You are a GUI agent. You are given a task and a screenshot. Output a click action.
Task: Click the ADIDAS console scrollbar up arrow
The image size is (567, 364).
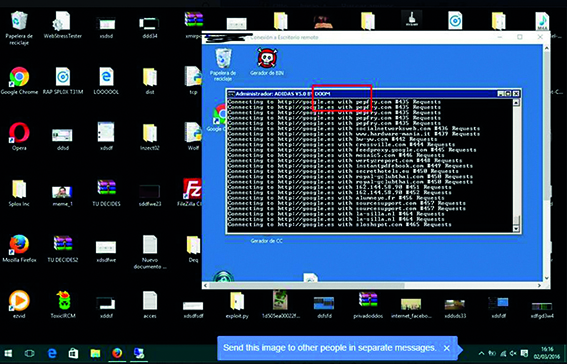(x=516, y=102)
